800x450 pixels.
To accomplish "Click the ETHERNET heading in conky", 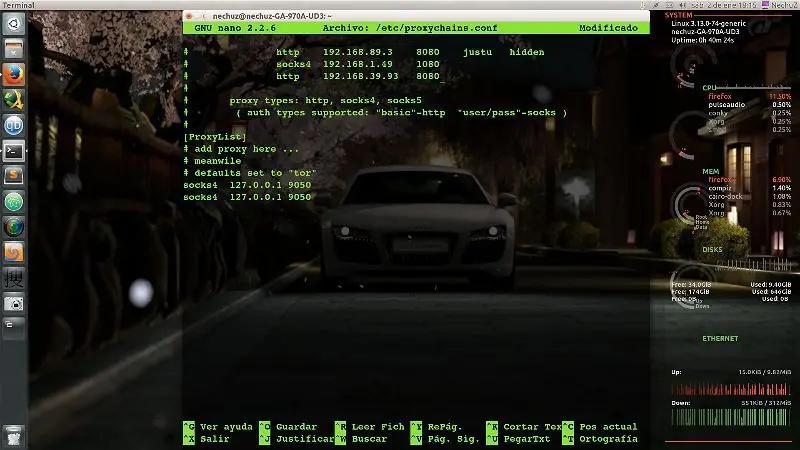I will tap(720, 338).
